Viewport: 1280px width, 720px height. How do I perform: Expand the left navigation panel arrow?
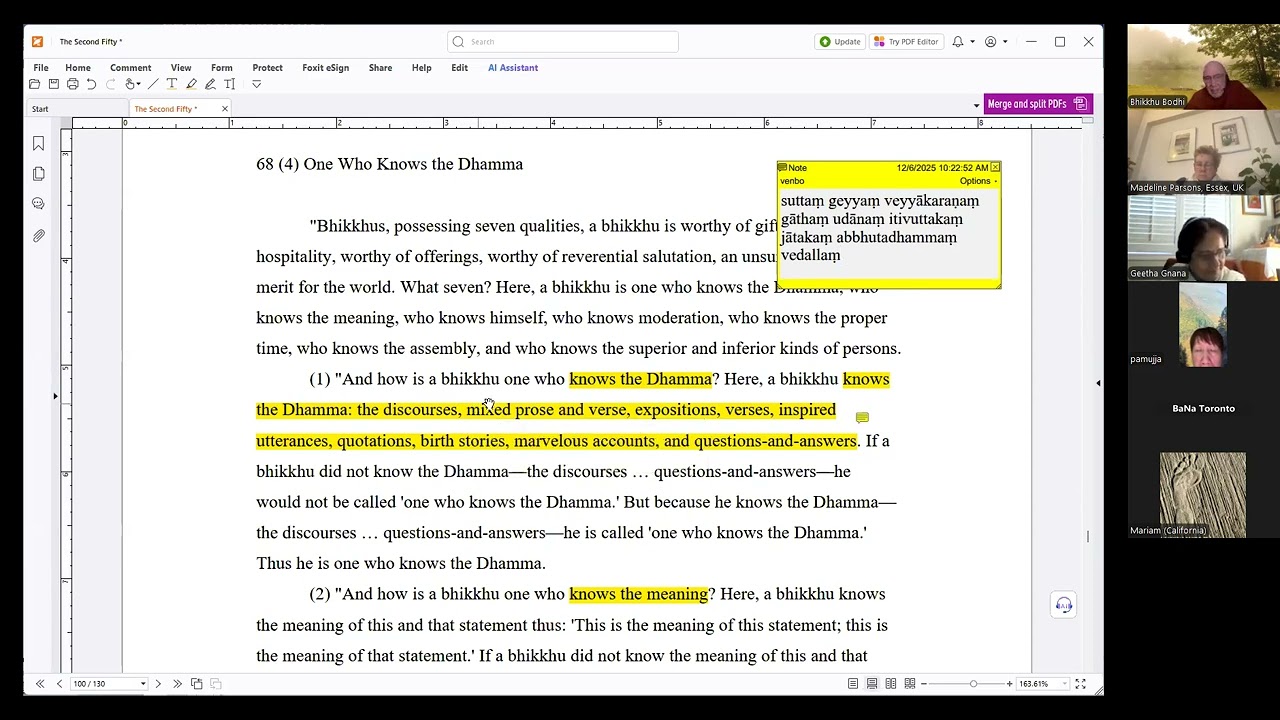click(x=56, y=397)
